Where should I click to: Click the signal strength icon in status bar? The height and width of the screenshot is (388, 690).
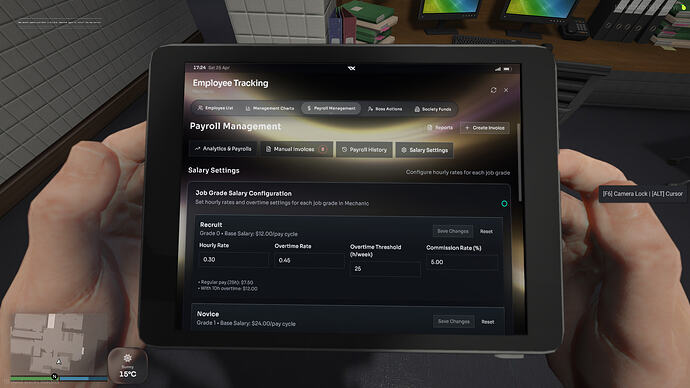[498, 69]
